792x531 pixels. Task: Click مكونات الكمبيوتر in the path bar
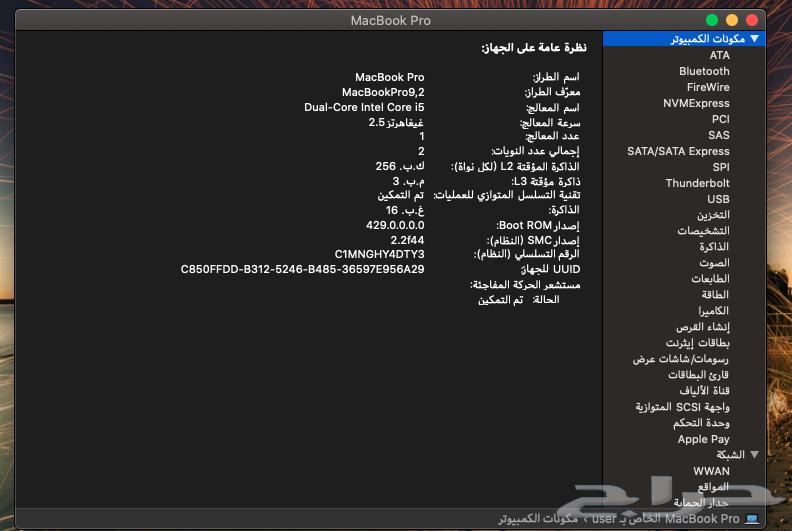[x=538, y=519]
